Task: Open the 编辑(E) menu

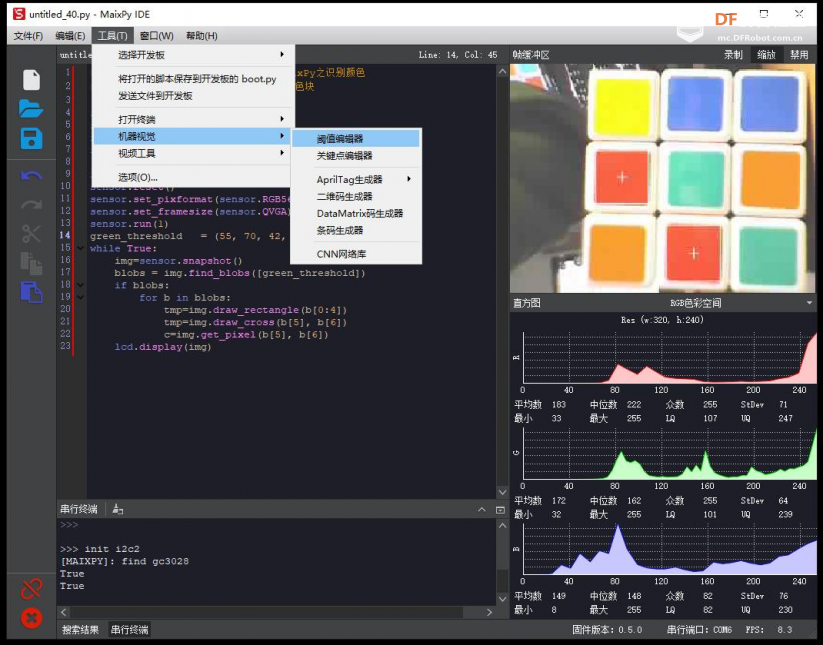Action: 70,36
